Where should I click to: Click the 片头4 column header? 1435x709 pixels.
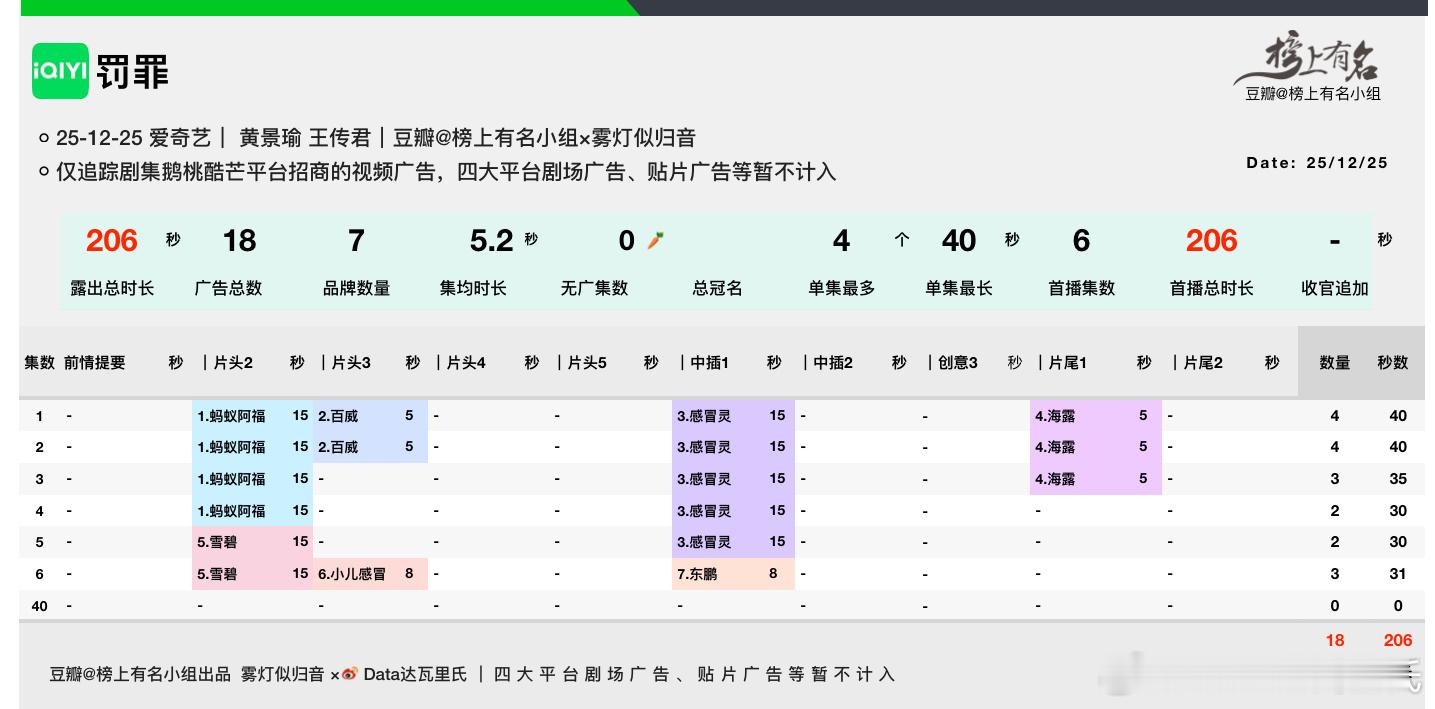click(465, 363)
